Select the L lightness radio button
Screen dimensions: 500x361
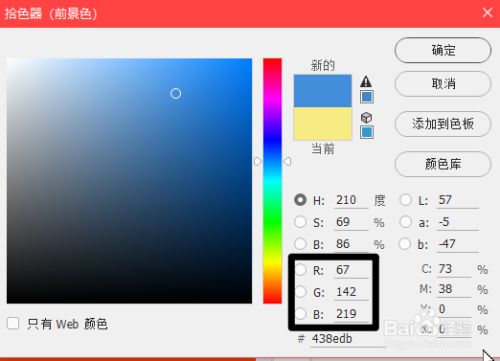click(405, 200)
